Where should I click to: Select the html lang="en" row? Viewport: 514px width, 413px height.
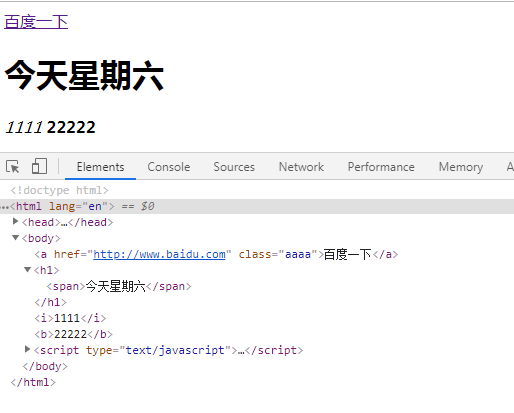coord(257,206)
